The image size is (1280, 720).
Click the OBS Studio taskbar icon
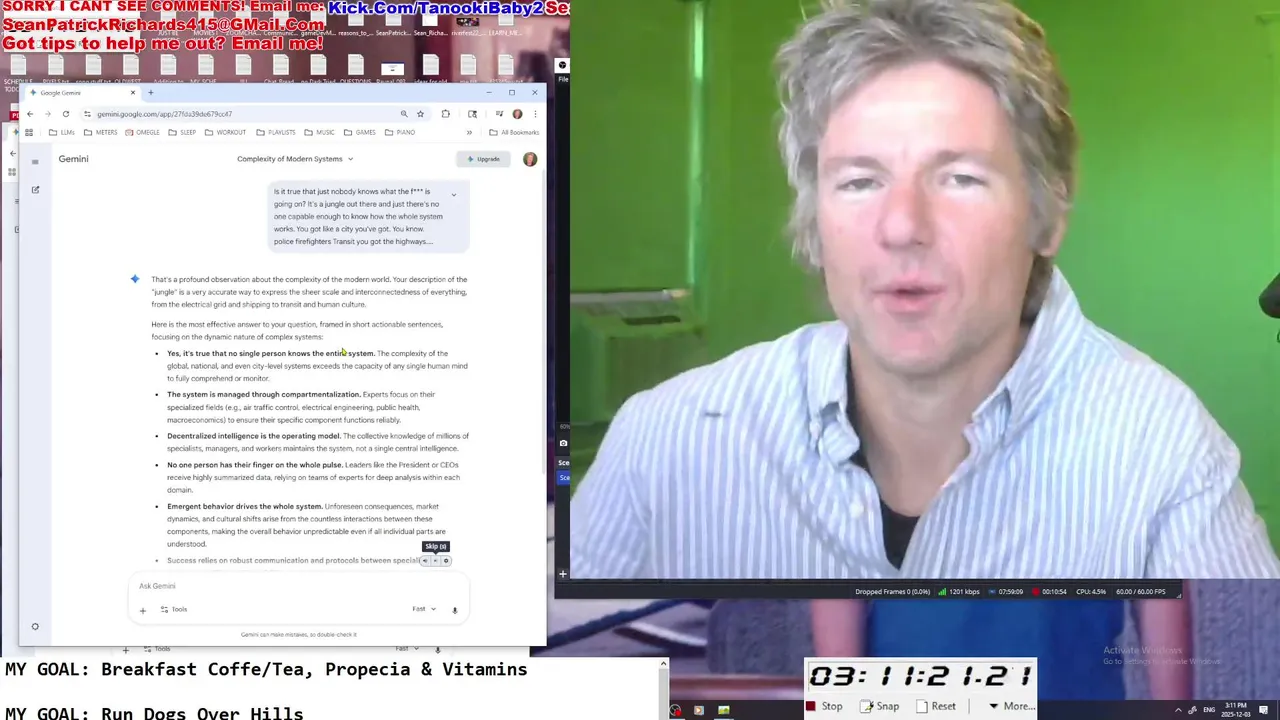[x=676, y=711]
